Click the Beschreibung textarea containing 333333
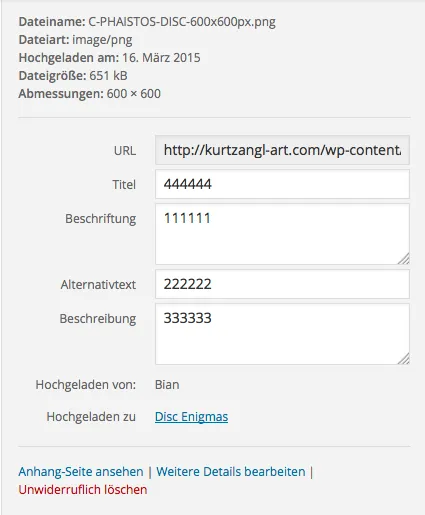 (x=282, y=334)
